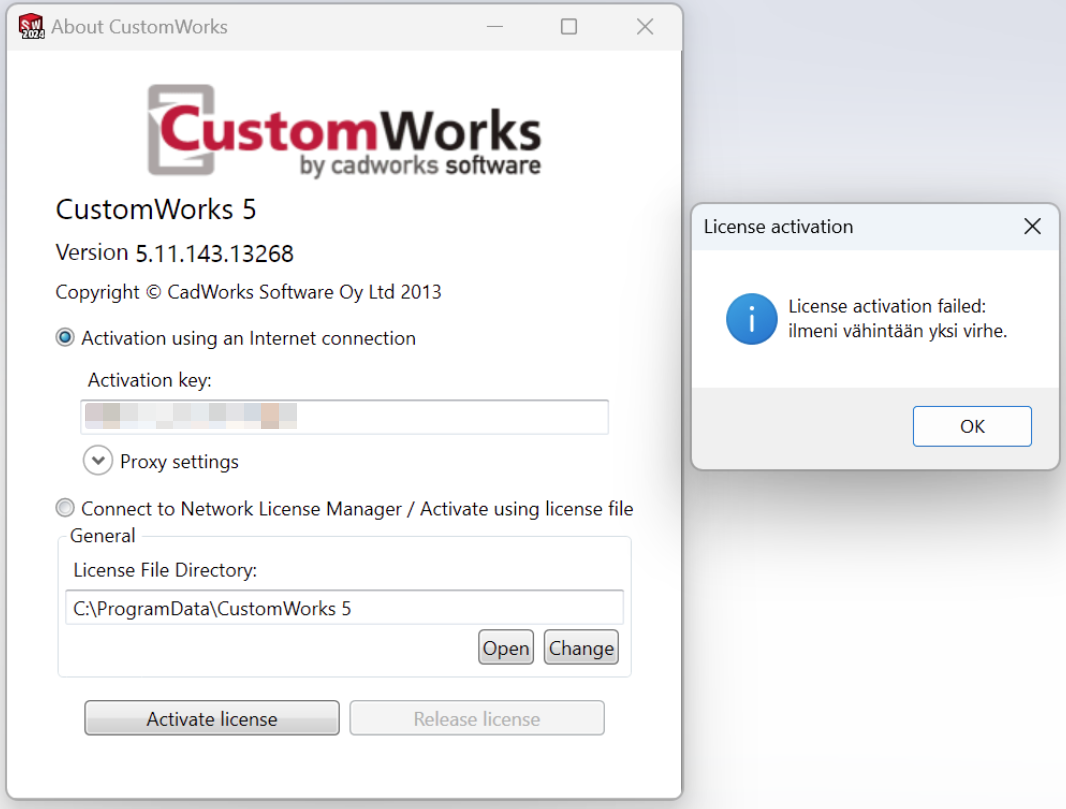The height and width of the screenshot is (809, 1066).
Task: Click the SolidWorks 2024 title bar icon
Action: click(31, 27)
